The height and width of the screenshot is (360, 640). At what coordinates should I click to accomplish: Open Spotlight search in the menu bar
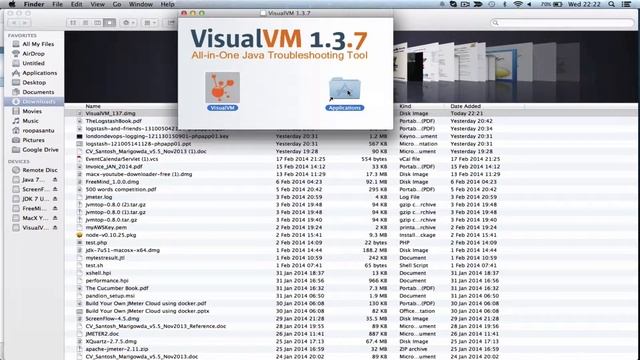pyautogui.click(x=611, y=4)
